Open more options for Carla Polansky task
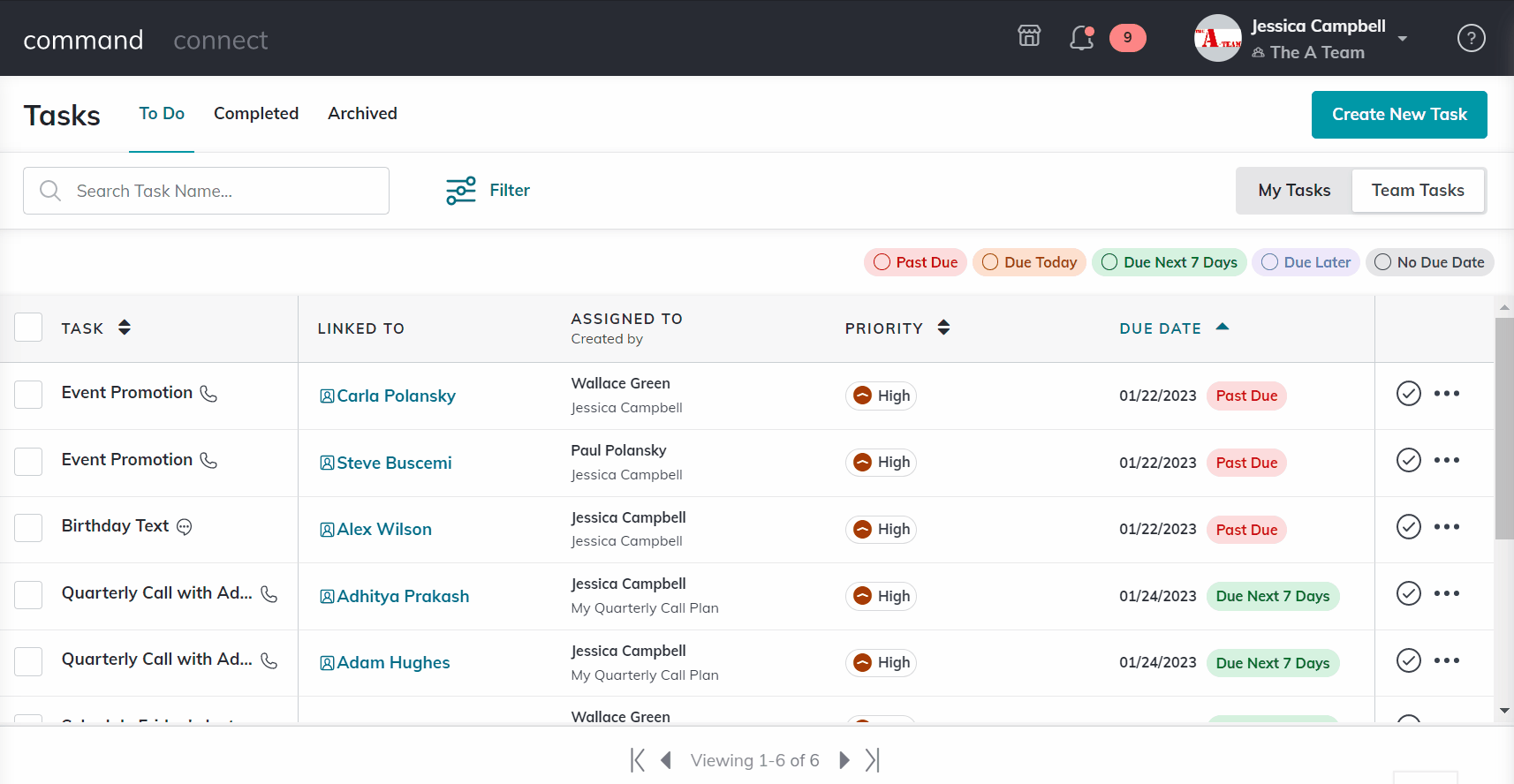The width and height of the screenshot is (1514, 784). point(1446,394)
